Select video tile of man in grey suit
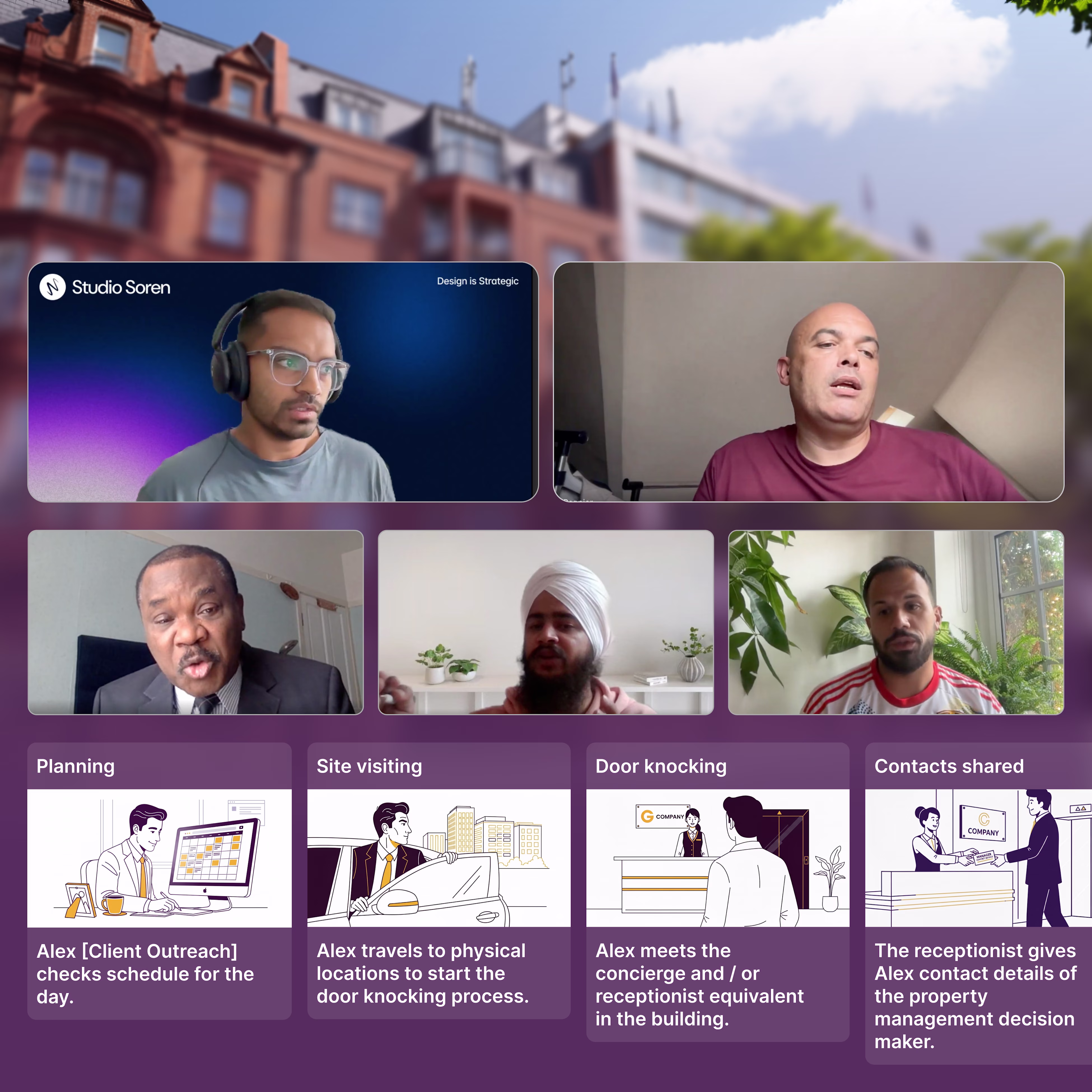Screen dimensions: 1092x1092 195,622
